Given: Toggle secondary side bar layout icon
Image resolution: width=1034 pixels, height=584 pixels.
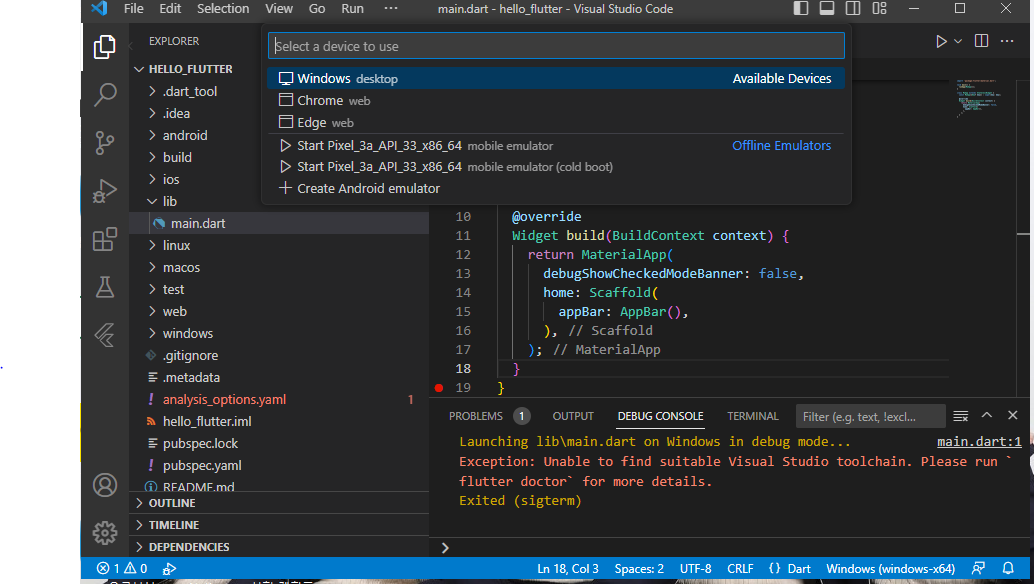Looking at the screenshot, I should [x=853, y=9].
